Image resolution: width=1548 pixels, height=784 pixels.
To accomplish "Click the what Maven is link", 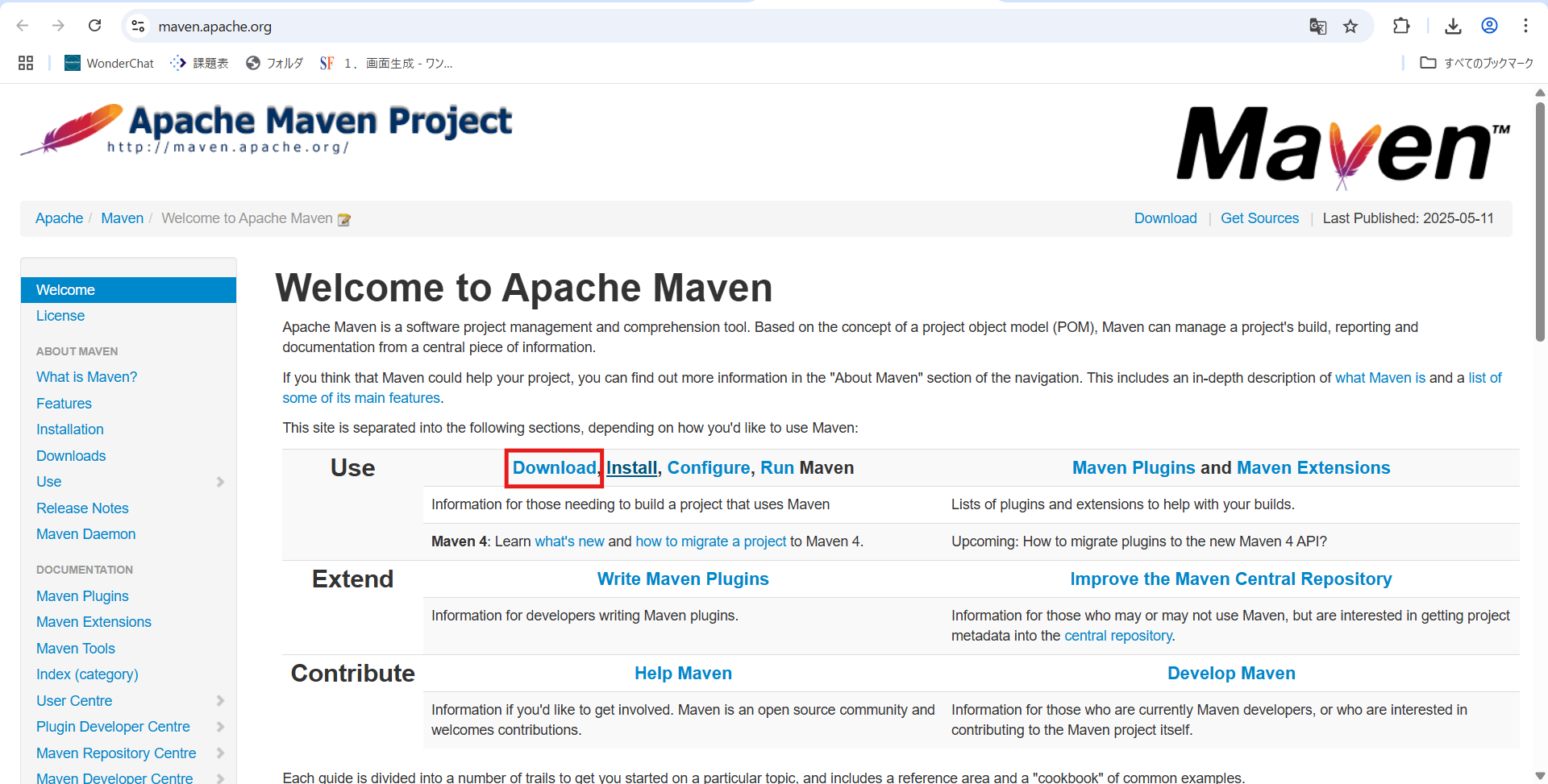I will 1380,378.
